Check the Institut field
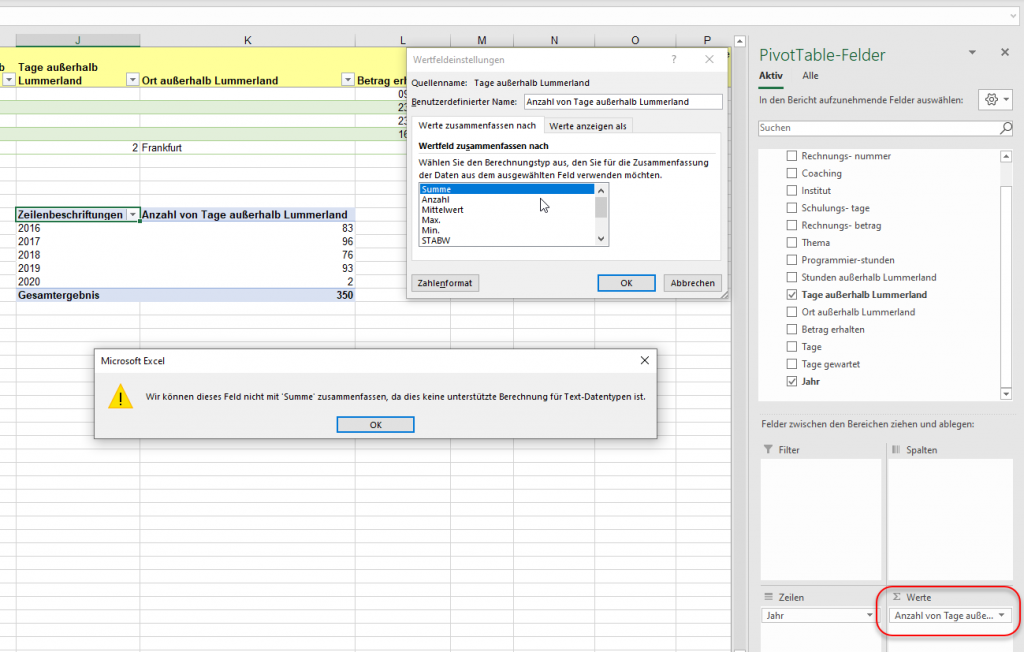 tap(792, 191)
